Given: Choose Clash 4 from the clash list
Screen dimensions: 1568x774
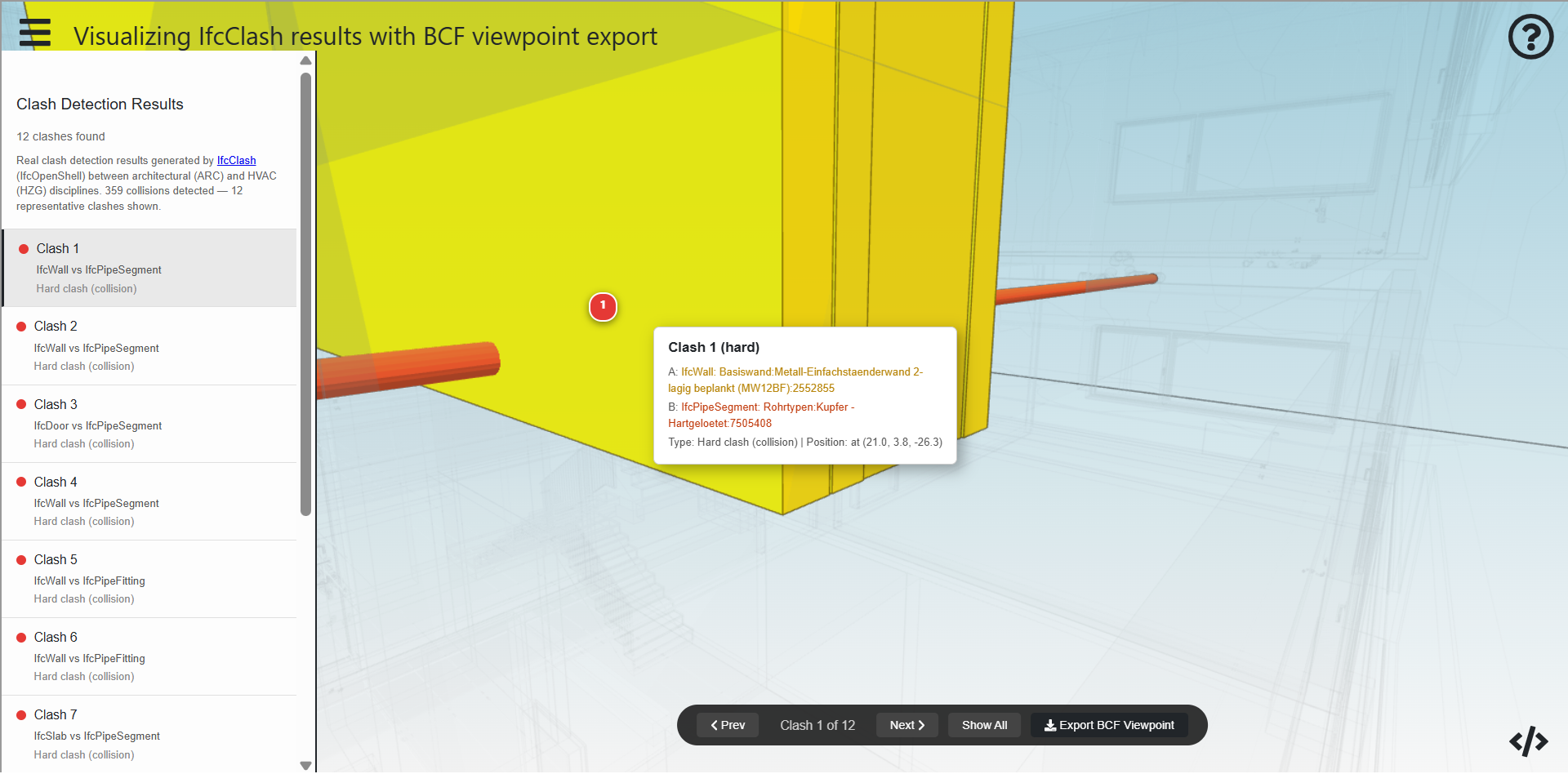Looking at the screenshot, I should click(149, 501).
